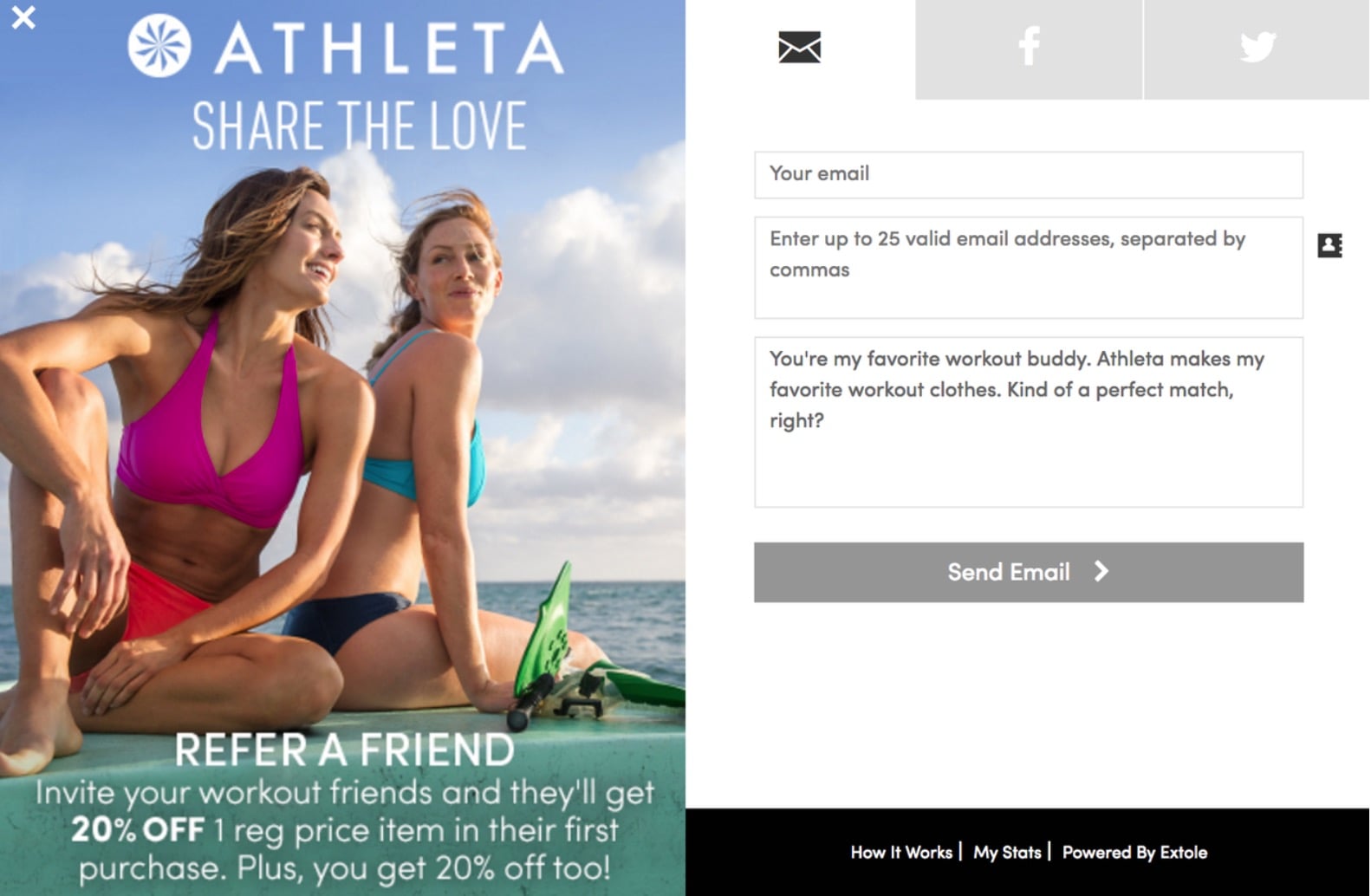This screenshot has width=1371, height=896.
Task: Click the friends' email addresses box
Action: click(x=1028, y=267)
